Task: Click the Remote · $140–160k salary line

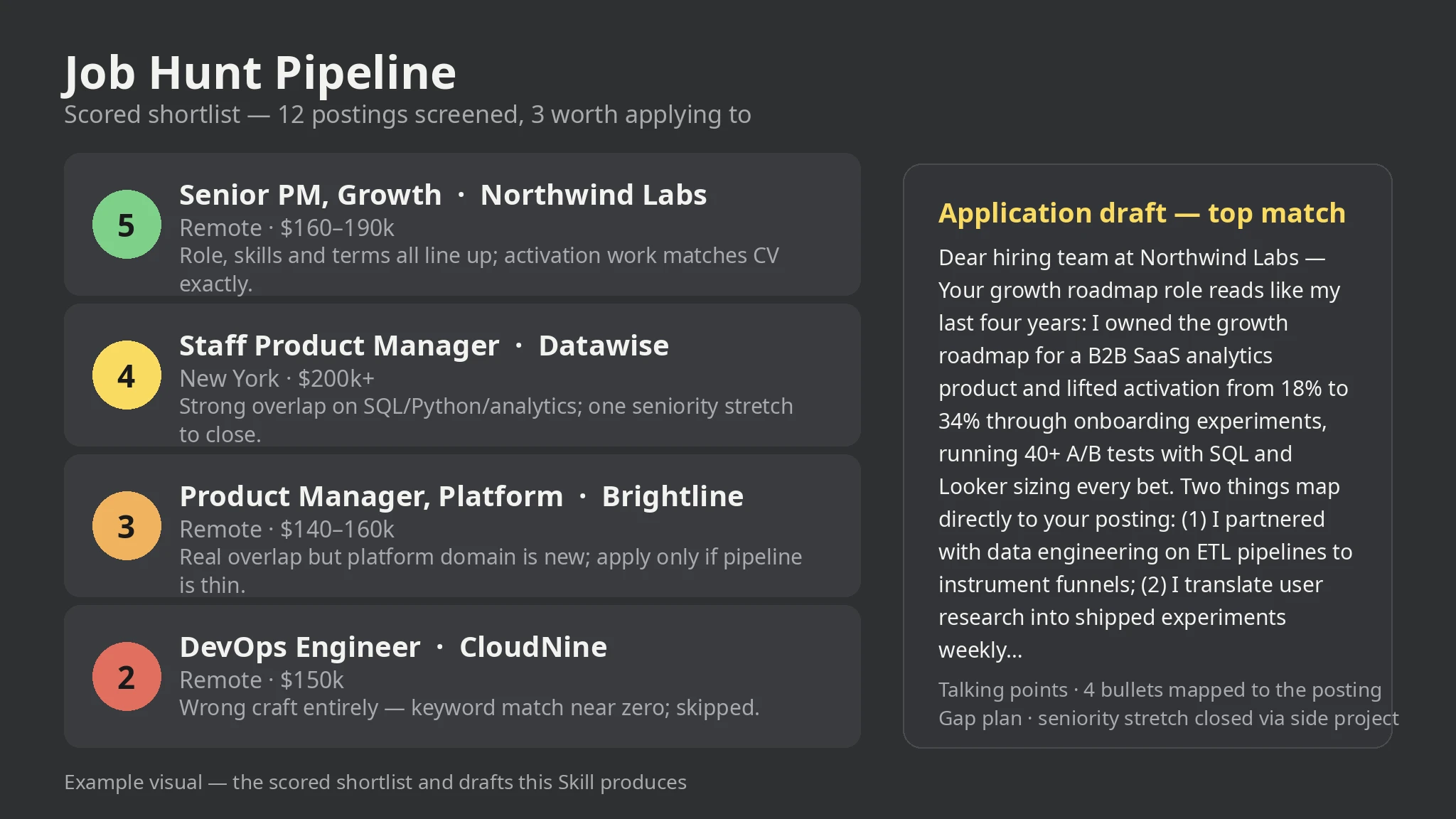Action: point(287,529)
